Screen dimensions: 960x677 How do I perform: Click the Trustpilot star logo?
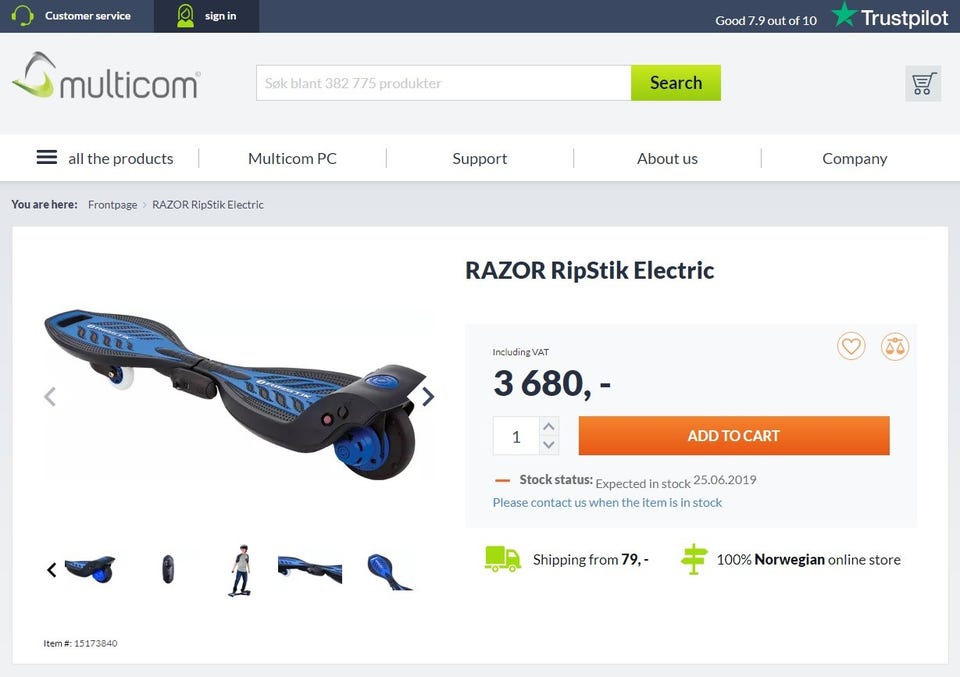tap(844, 15)
